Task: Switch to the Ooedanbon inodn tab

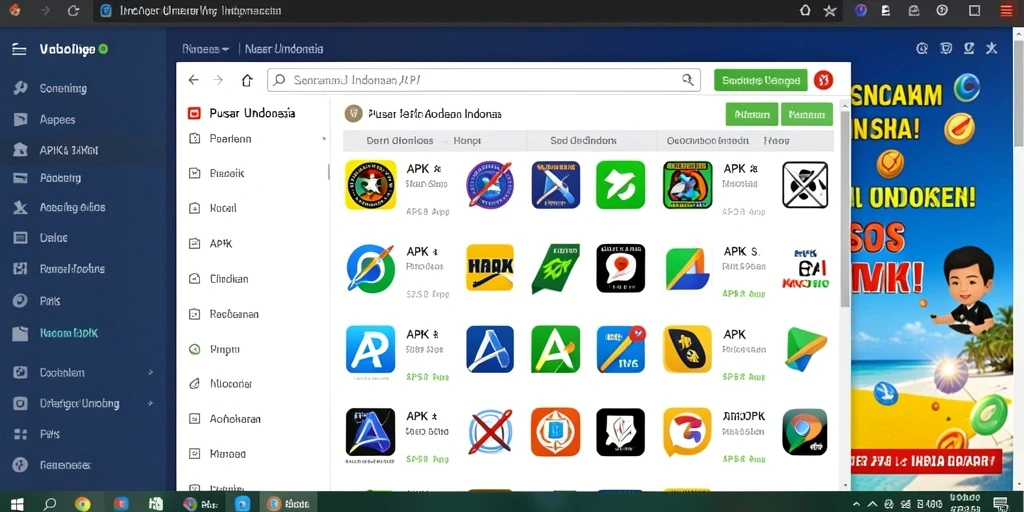Action: 708,140
